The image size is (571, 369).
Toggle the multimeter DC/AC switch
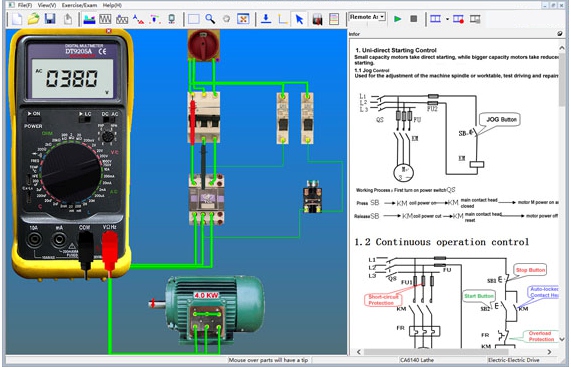pos(110,119)
